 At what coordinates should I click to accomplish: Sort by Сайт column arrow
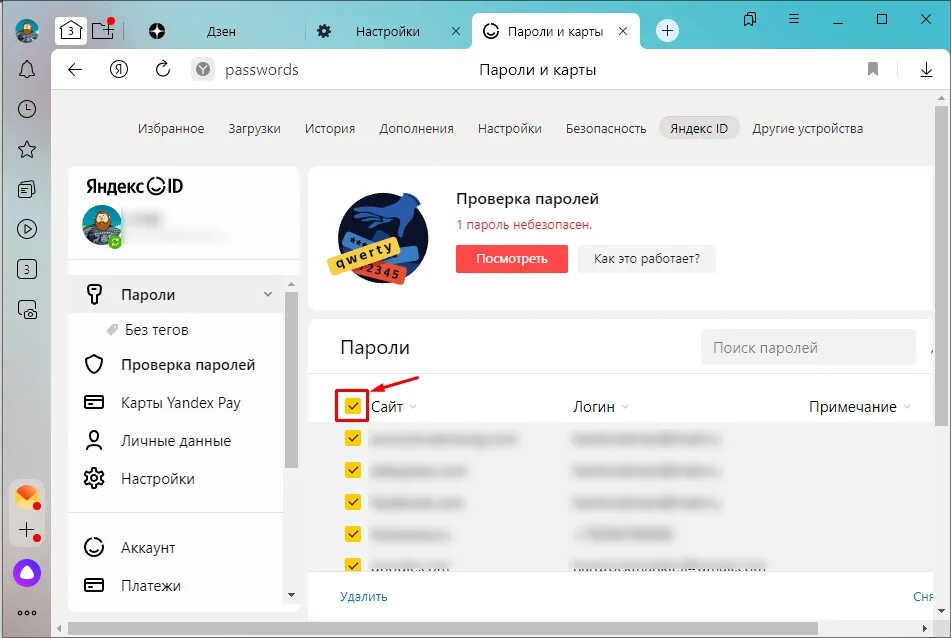(x=412, y=407)
